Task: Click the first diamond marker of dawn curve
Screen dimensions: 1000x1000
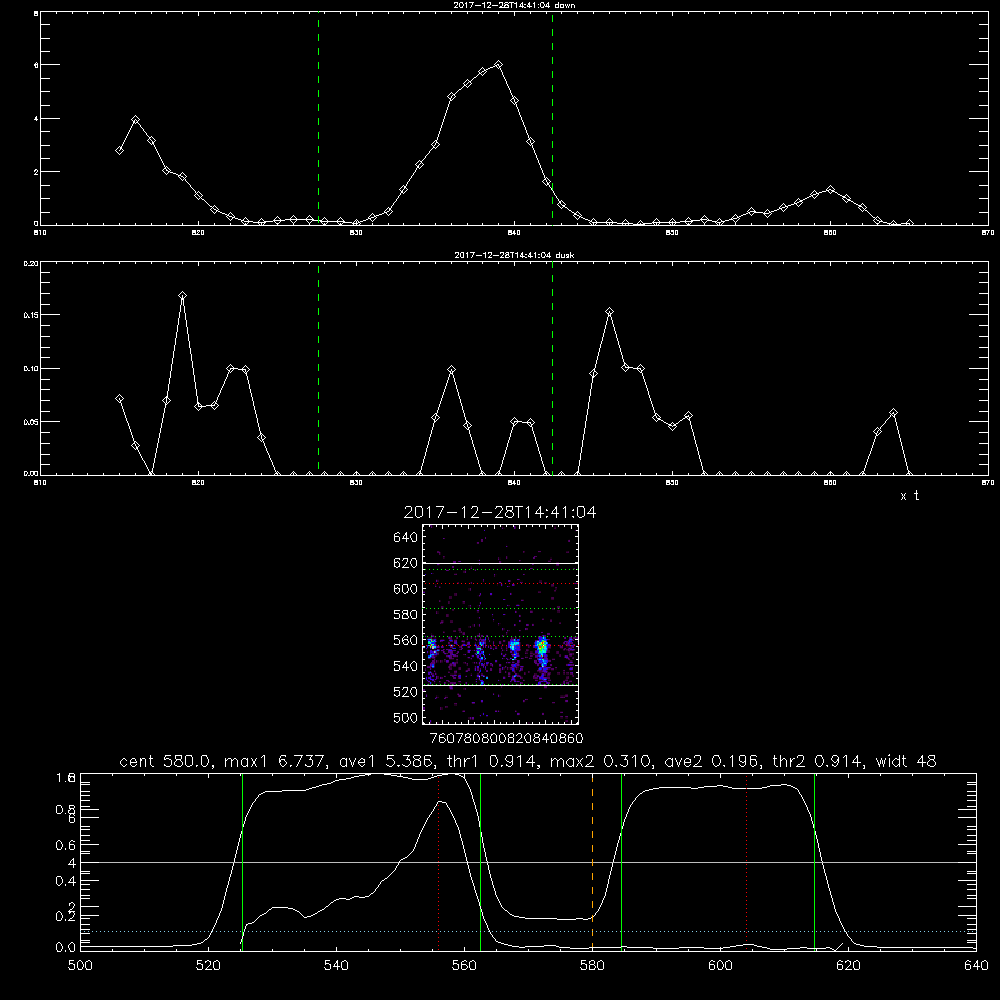Action: click(119, 151)
